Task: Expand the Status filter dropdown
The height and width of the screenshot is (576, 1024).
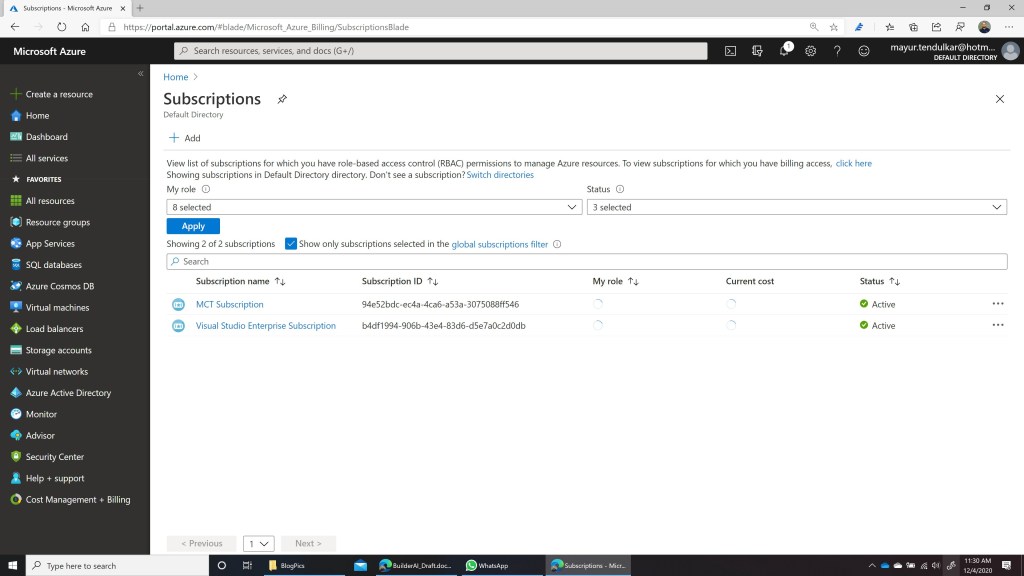Action: (x=796, y=207)
